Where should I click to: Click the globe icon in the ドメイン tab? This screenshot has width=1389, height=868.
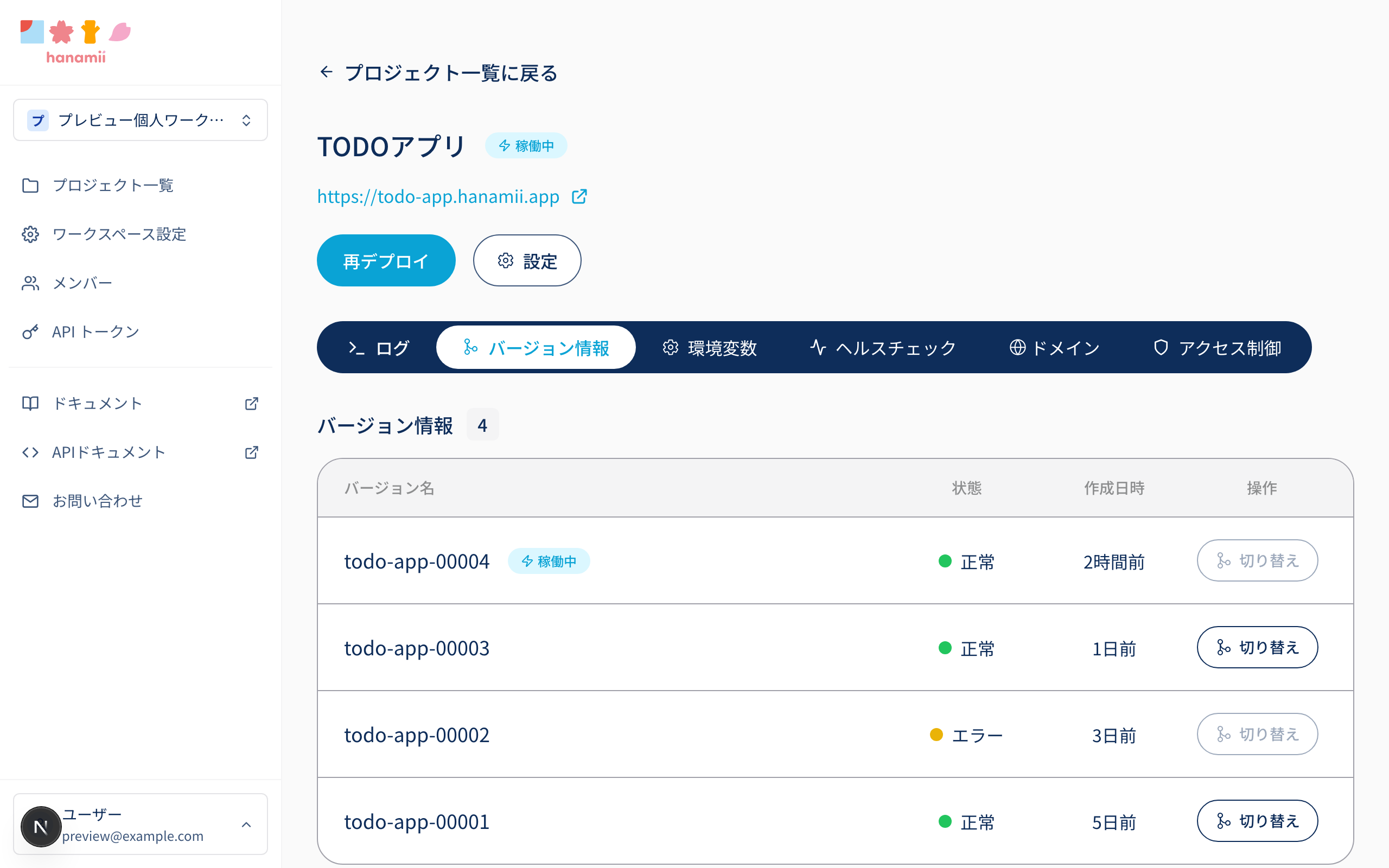(x=1017, y=347)
